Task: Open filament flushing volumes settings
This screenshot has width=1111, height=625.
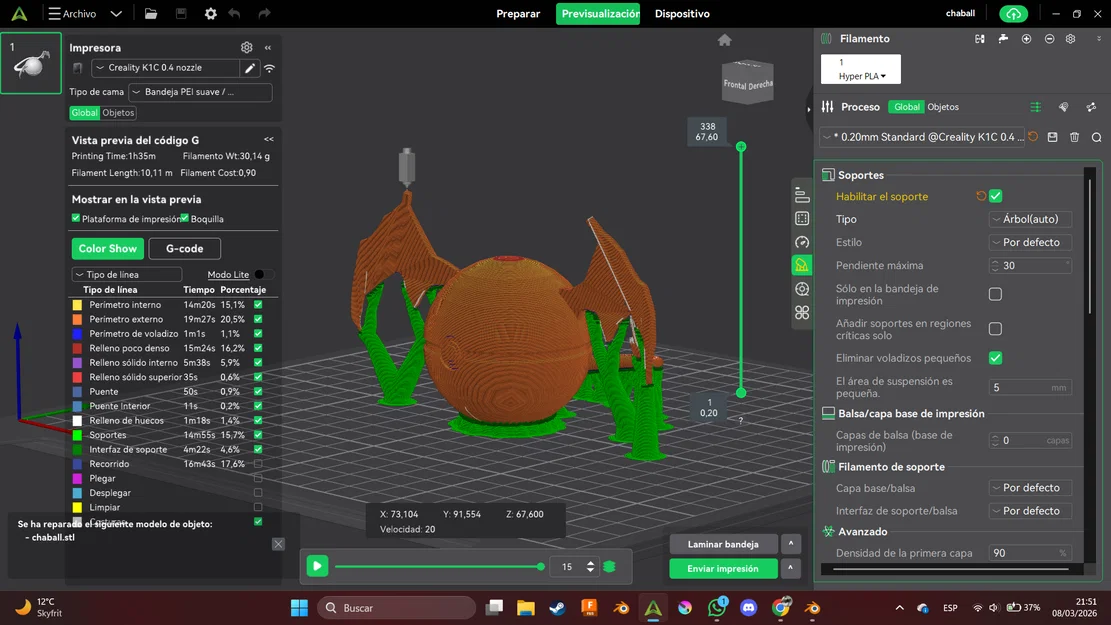Action: click(1003, 39)
